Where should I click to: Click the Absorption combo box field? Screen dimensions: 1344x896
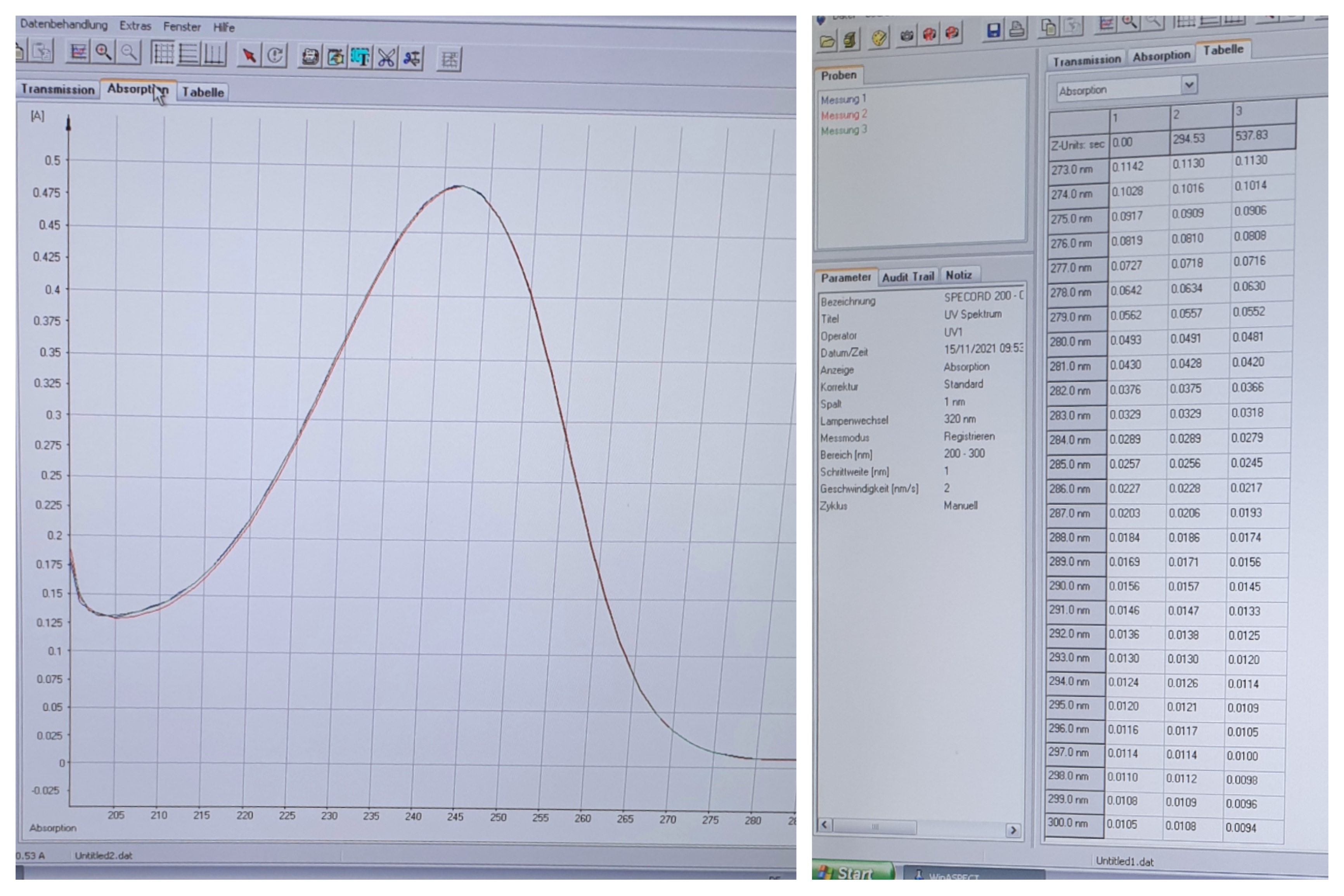click(1126, 88)
